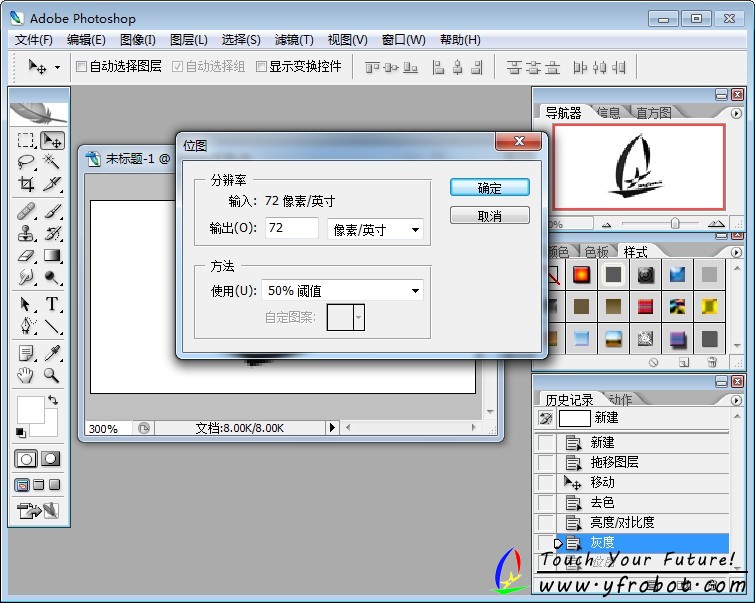Click the 输出(O) resolution input field
This screenshot has height=603, width=755.
pyautogui.click(x=292, y=228)
